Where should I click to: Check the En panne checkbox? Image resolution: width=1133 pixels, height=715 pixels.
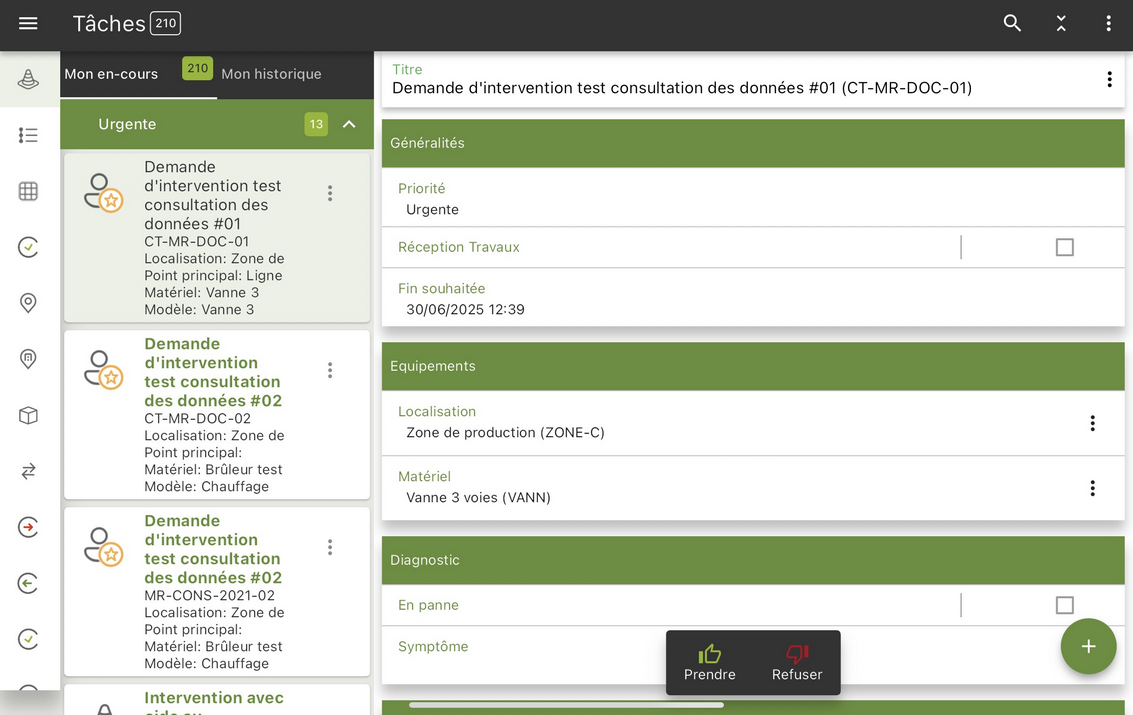(x=1064, y=604)
